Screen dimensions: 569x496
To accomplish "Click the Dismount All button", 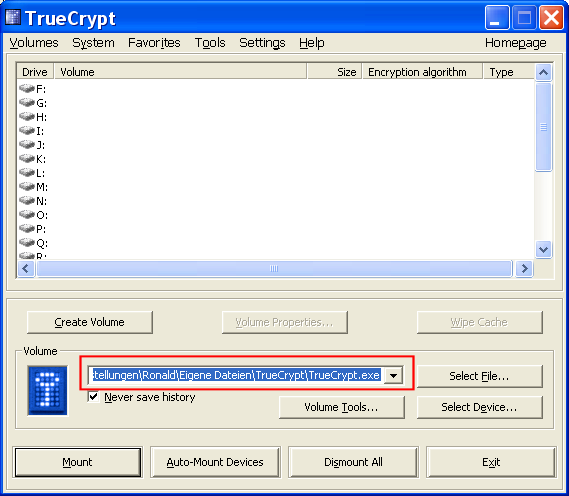I will click(353, 462).
